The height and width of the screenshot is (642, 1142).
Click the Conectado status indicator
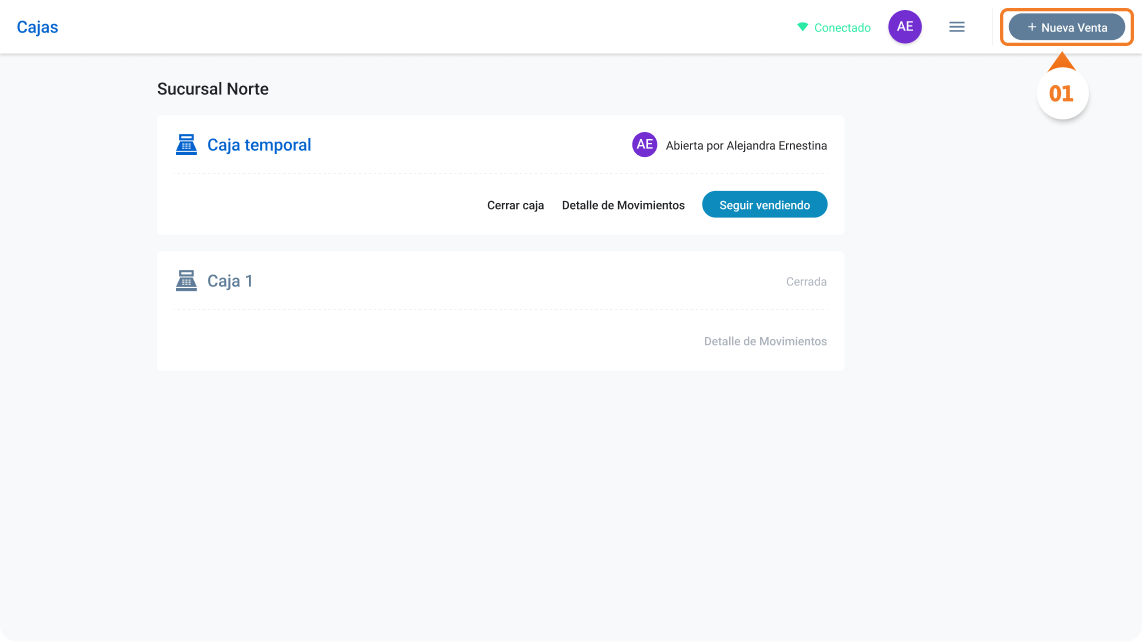pos(834,28)
